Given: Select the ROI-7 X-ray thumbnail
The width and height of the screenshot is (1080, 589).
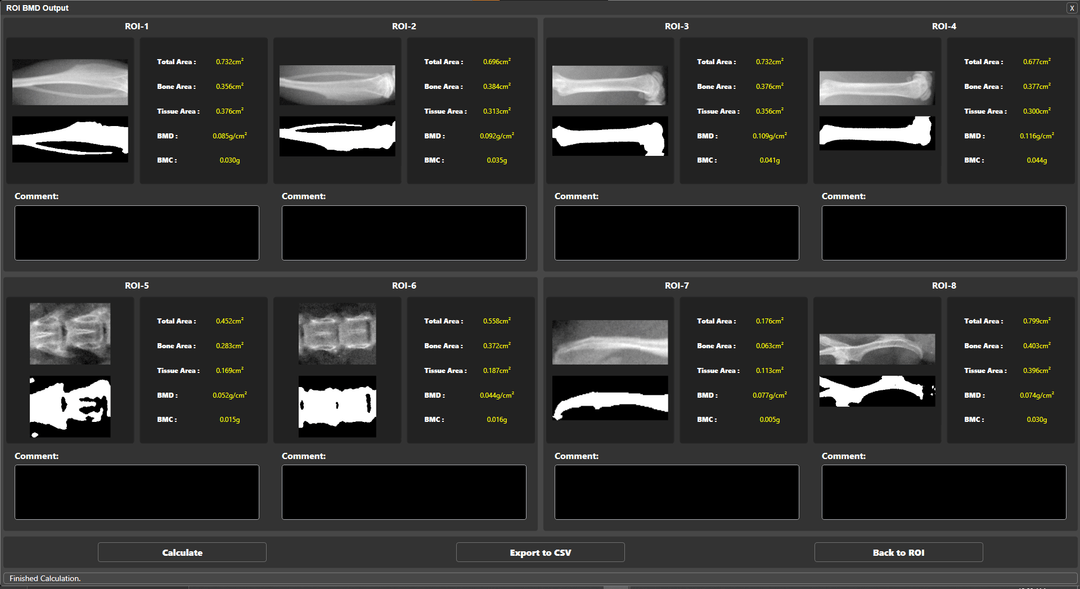Looking at the screenshot, I should (610, 342).
